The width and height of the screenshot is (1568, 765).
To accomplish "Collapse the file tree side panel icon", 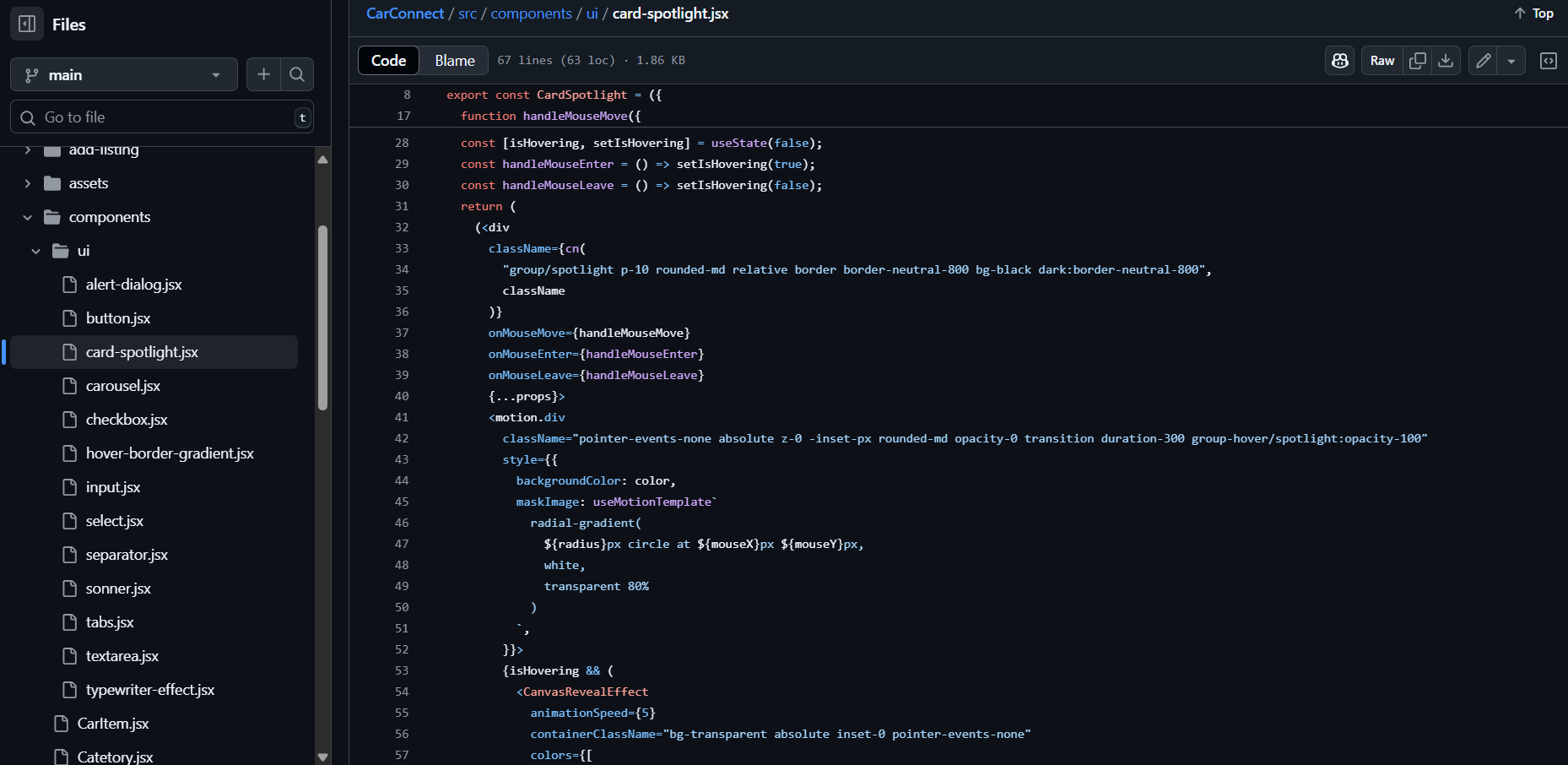I will tap(27, 24).
